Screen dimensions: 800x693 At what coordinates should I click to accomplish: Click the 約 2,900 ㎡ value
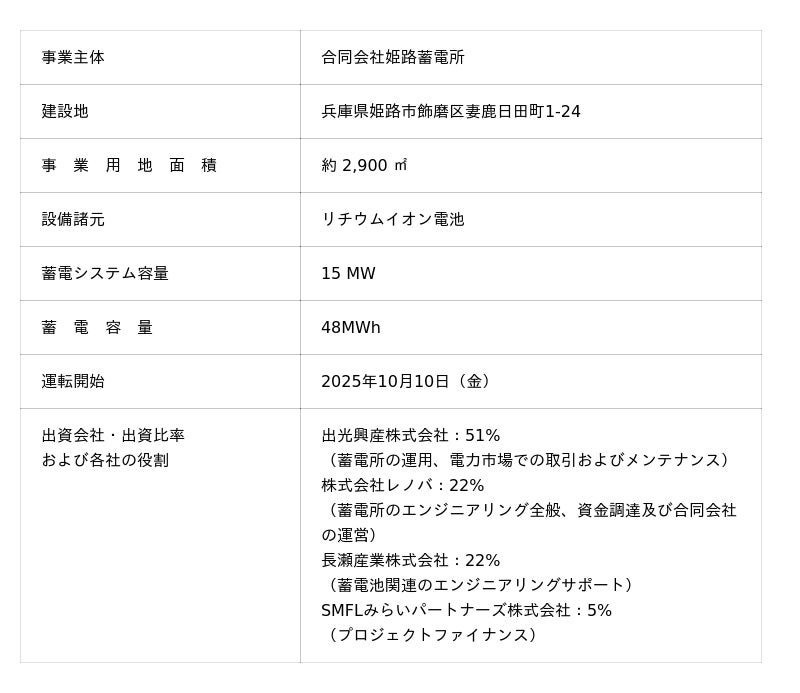[x=364, y=166]
